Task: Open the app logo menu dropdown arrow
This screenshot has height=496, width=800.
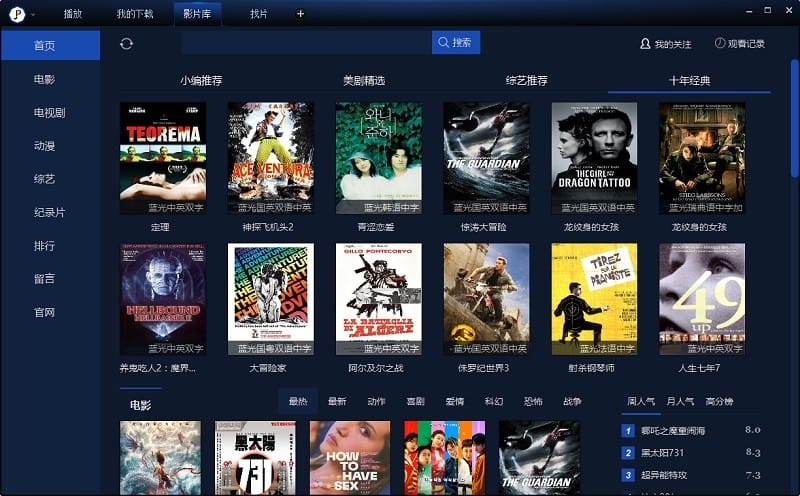Action: (33, 15)
